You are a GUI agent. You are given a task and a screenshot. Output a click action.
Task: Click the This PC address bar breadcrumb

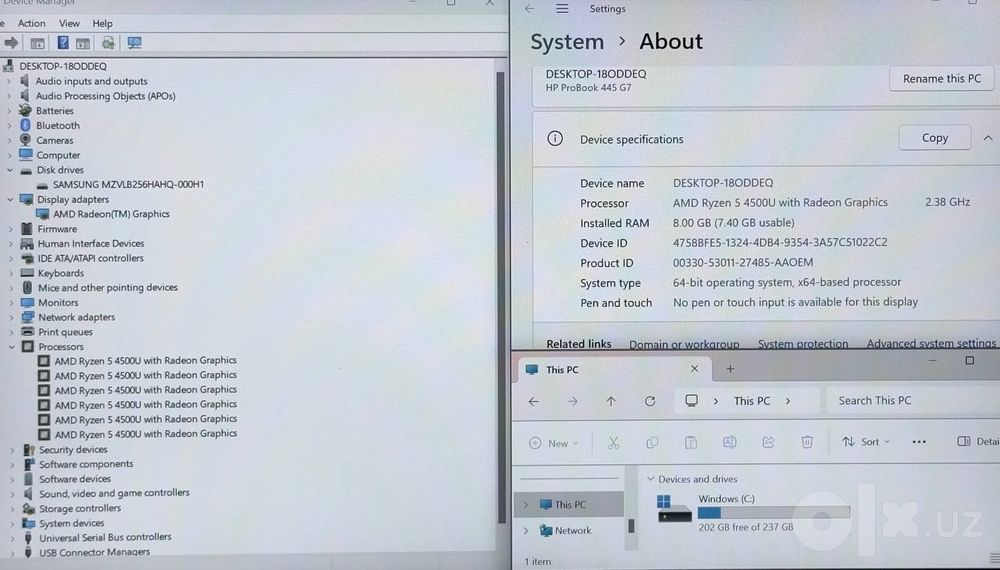click(x=751, y=401)
